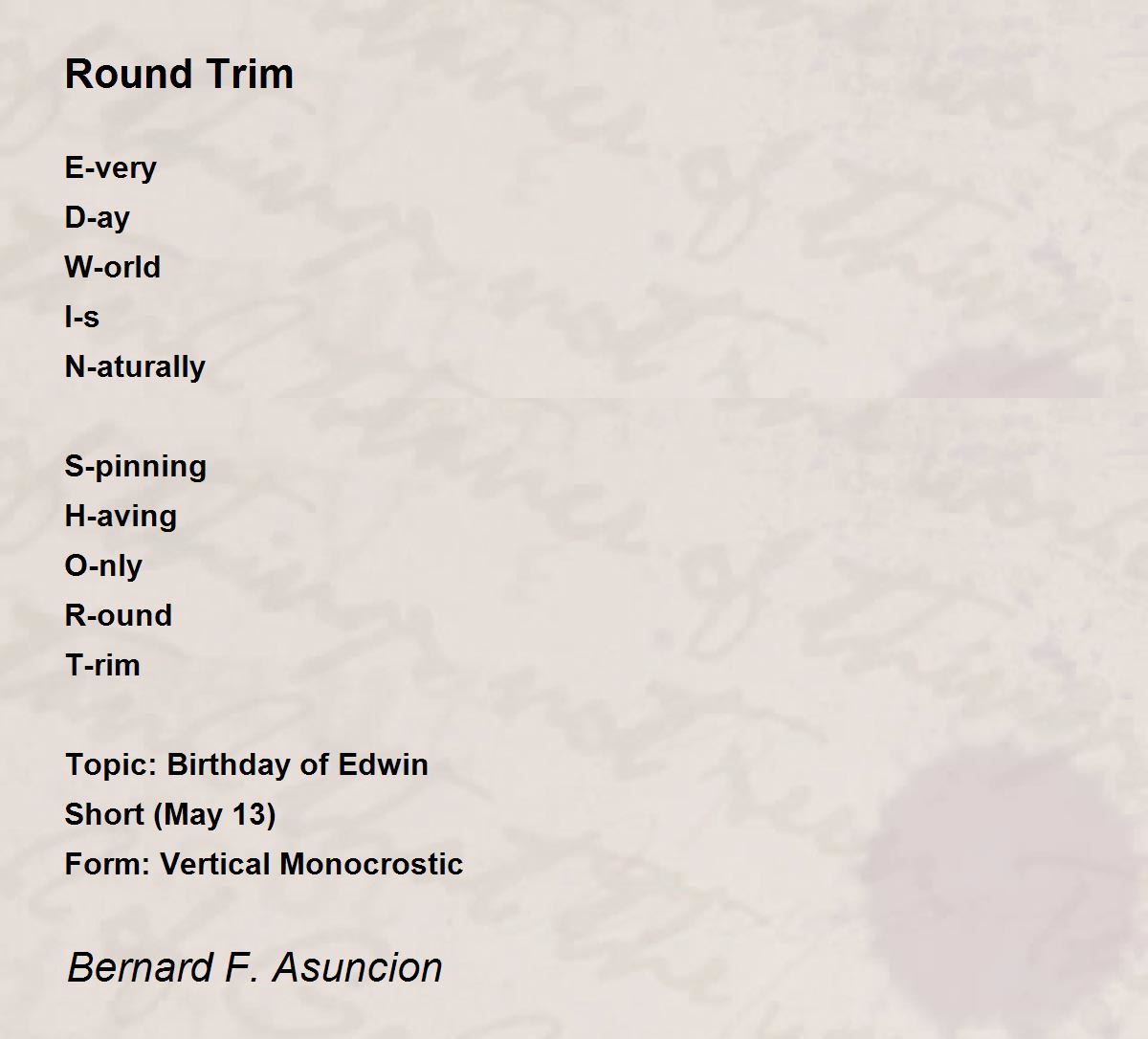Click the word W-orld
The image size is (1148, 1039).
coord(113,267)
